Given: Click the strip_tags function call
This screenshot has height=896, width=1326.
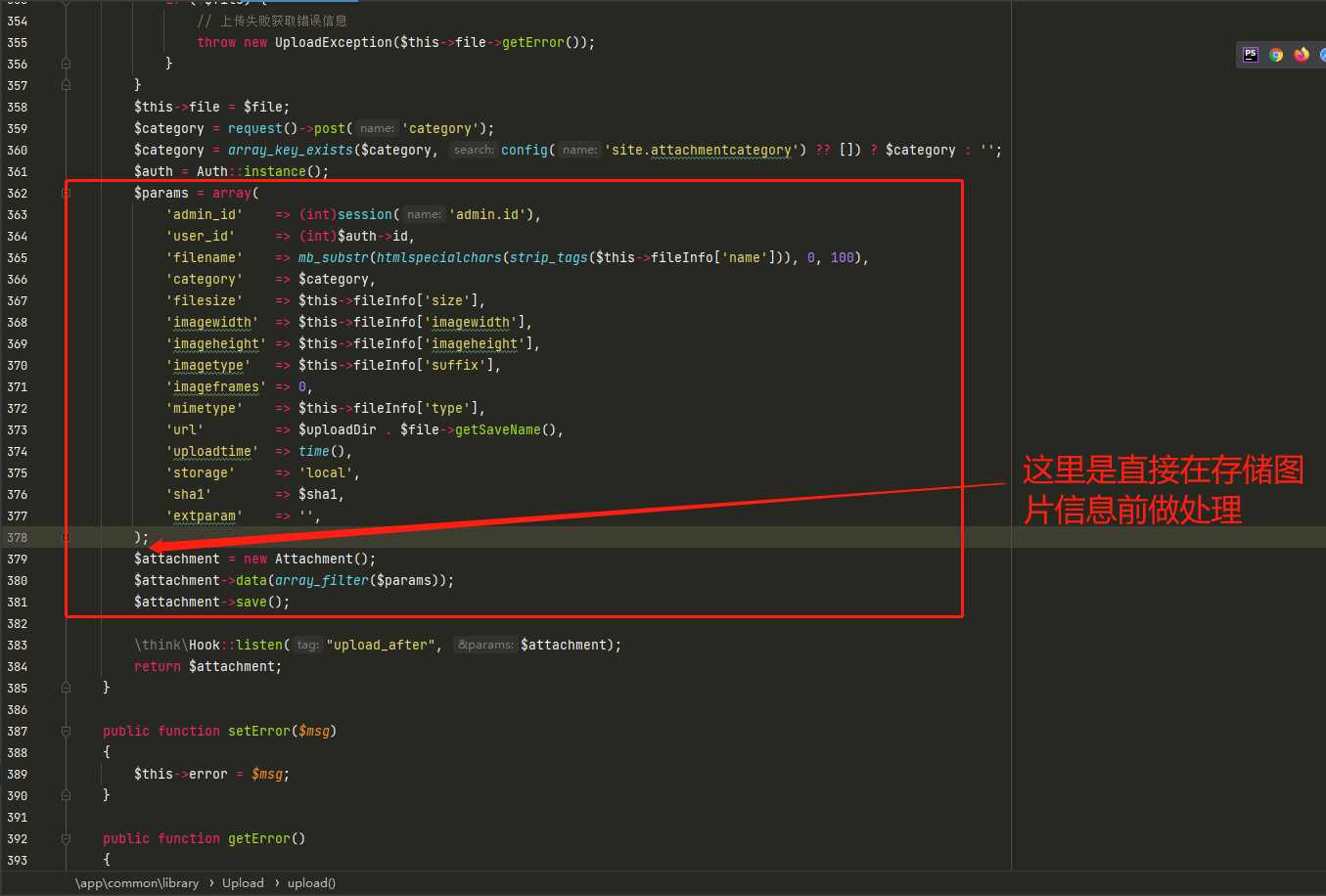Looking at the screenshot, I should click(549, 257).
